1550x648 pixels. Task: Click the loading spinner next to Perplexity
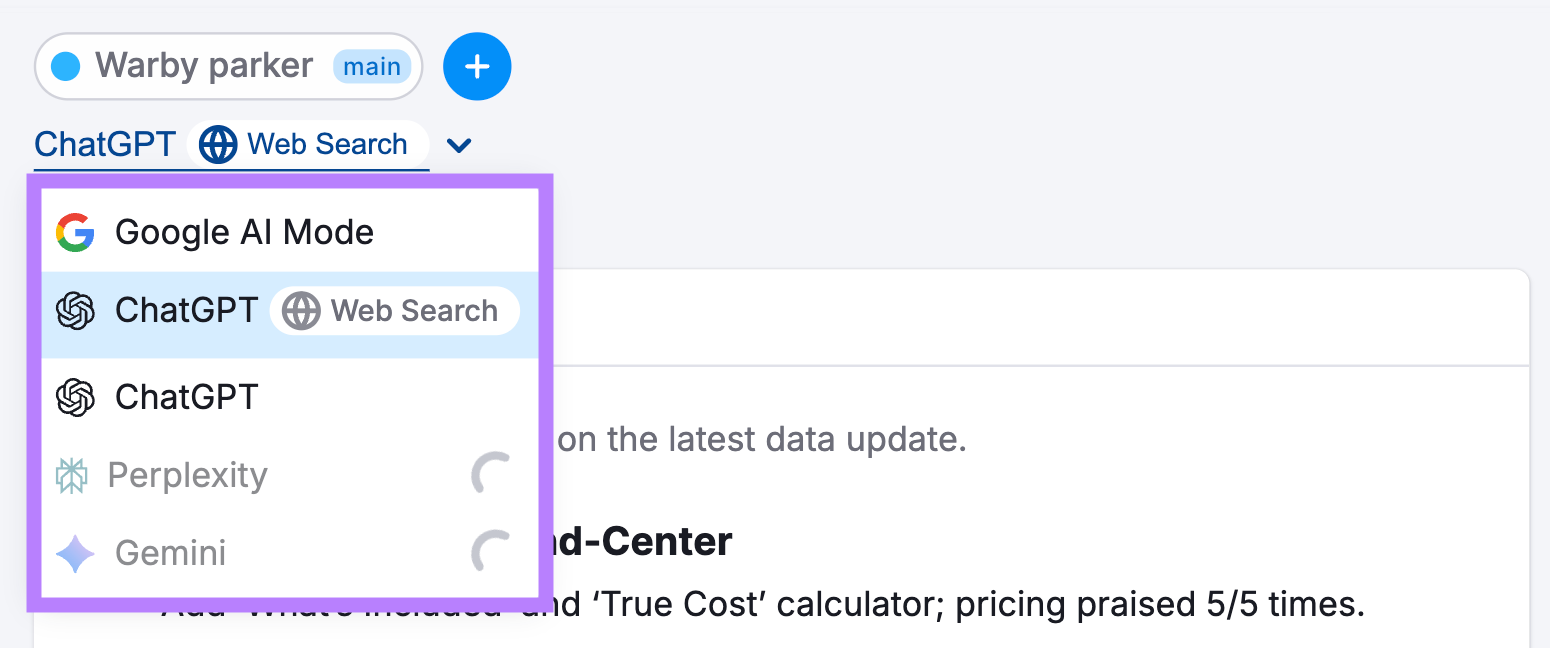pyautogui.click(x=491, y=475)
